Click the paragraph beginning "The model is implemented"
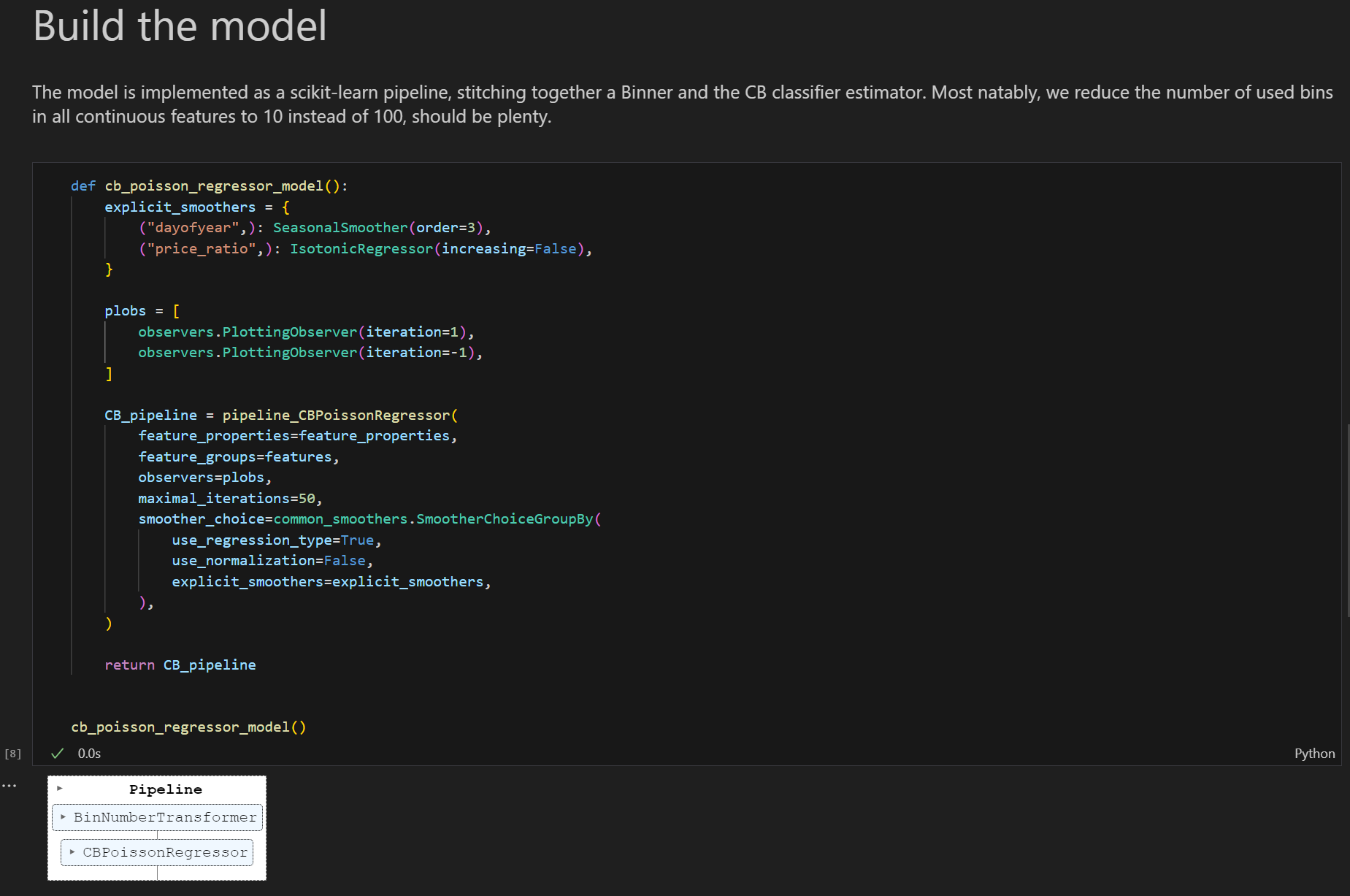Viewport: 1350px width, 896px height. [682, 104]
